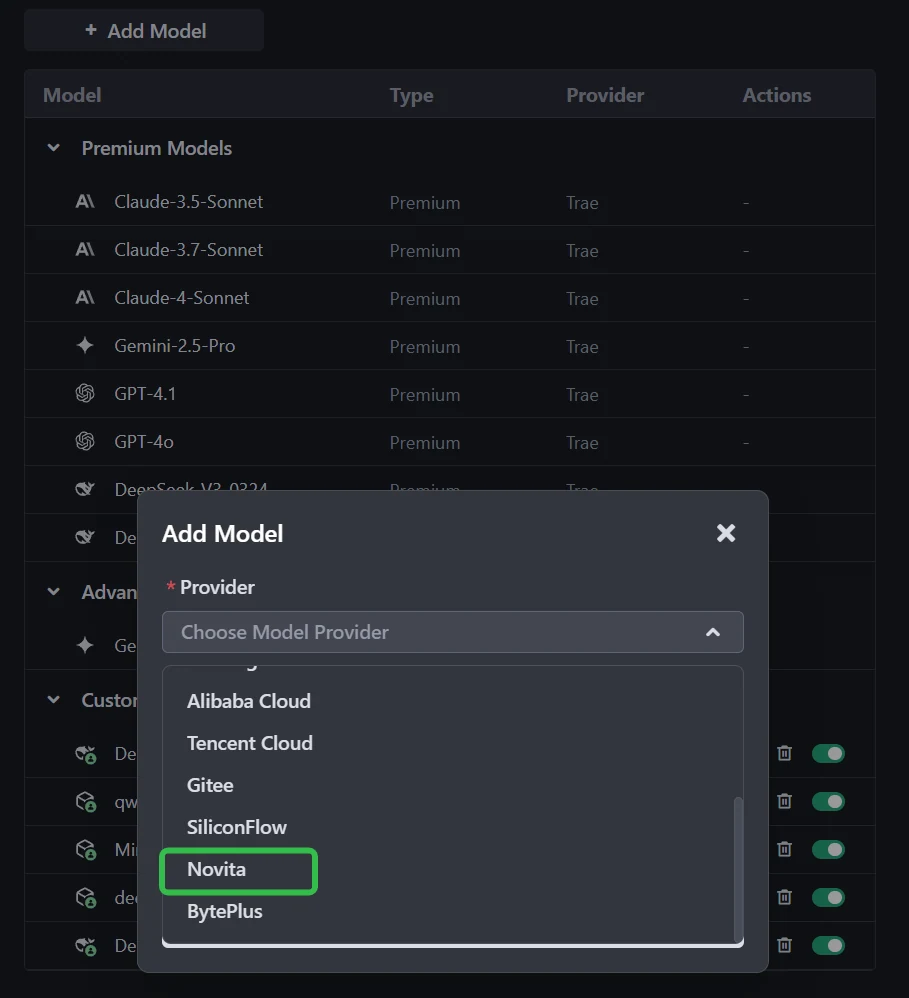Click the Anthropic icon beside Claude-3.5-Sonnet
The image size is (909, 998).
85,202
